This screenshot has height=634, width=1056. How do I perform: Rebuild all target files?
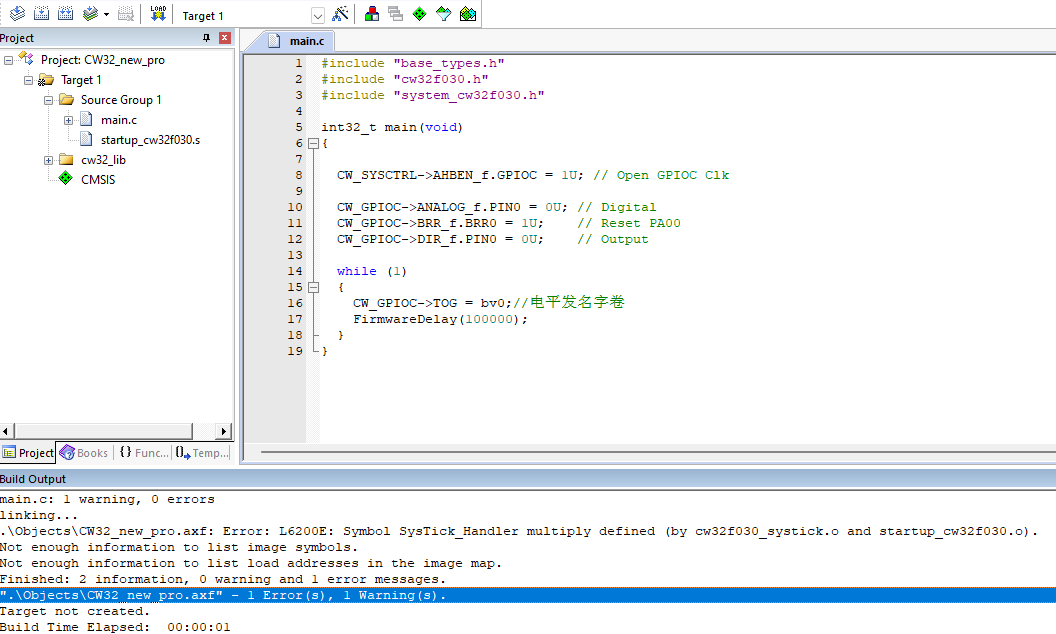click(66, 13)
